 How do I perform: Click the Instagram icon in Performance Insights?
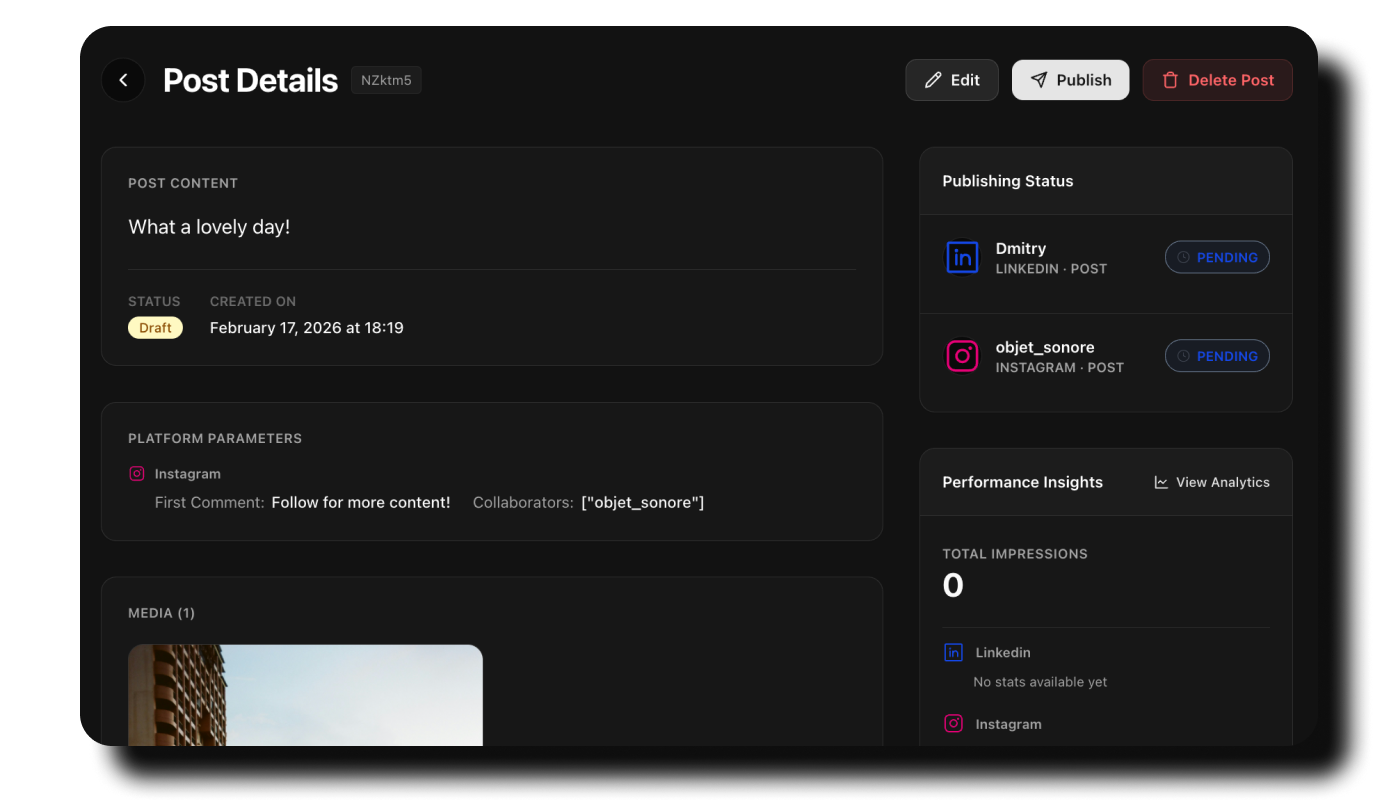click(954, 724)
